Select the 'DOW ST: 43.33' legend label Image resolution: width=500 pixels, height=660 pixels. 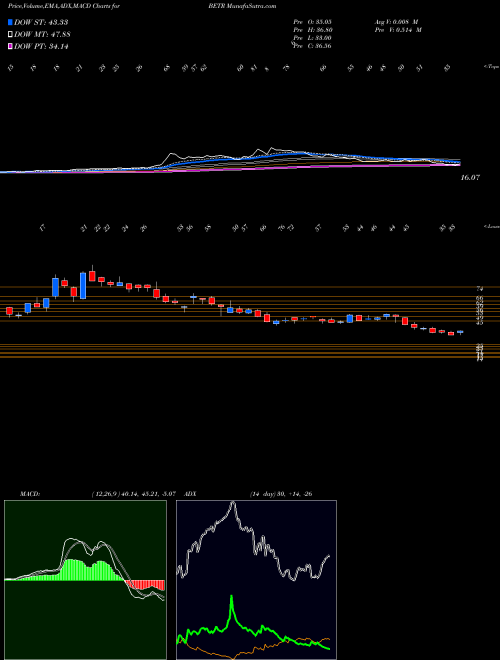click(41, 22)
